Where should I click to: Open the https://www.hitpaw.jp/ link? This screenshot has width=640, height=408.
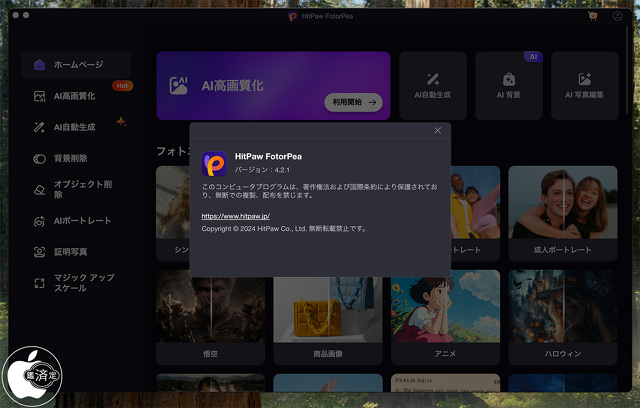pos(236,216)
